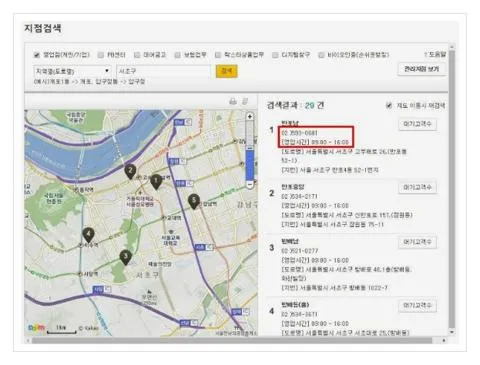Click the 관리지점 보기 button
The width and height of the screenshot is (480, 365).
(x=422, y=69)
